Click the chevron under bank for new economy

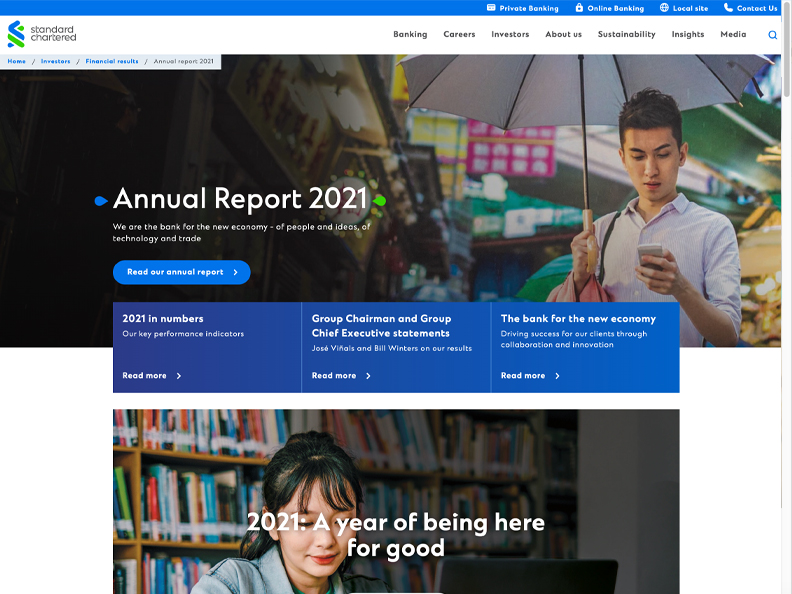tap(557, 376)
